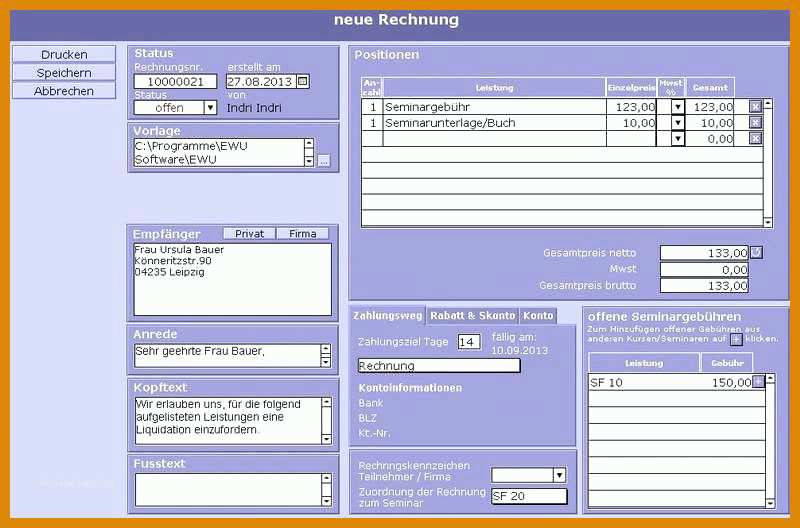This screenshot has width=800, height=528.
Task: Browse for a Vorlage file using the ellipsis button
Action: point(323,161)
